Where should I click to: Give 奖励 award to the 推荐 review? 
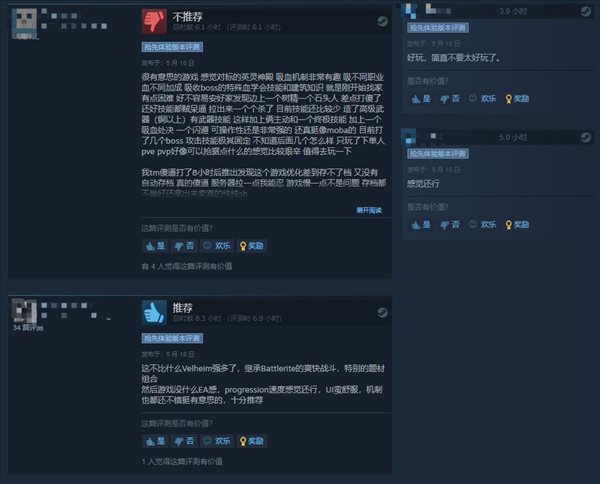(251, 441)
